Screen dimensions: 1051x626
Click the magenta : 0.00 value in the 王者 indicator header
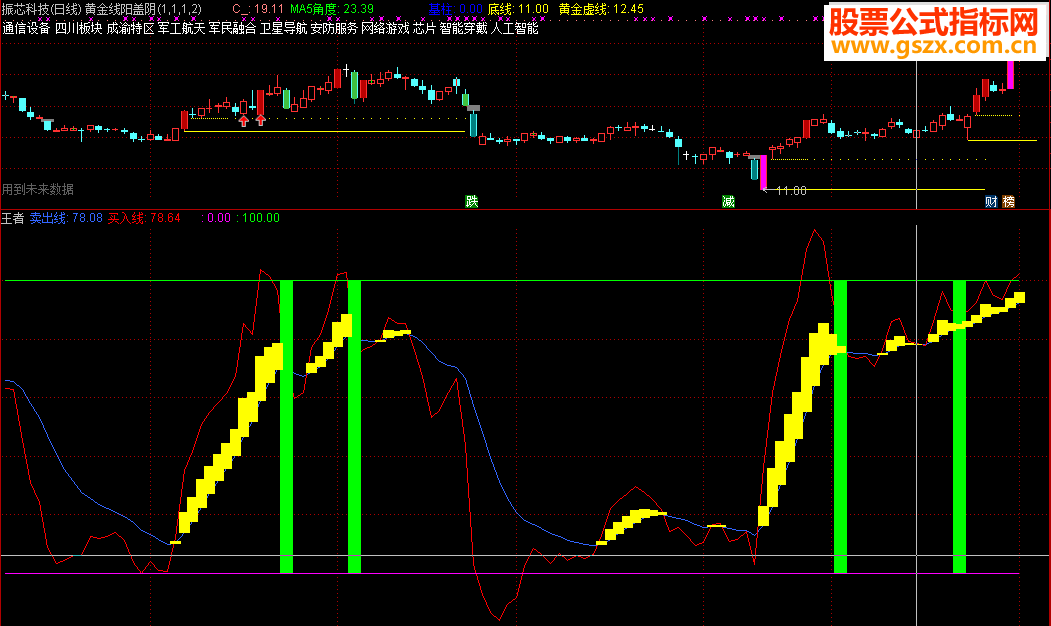pos(216,218)
